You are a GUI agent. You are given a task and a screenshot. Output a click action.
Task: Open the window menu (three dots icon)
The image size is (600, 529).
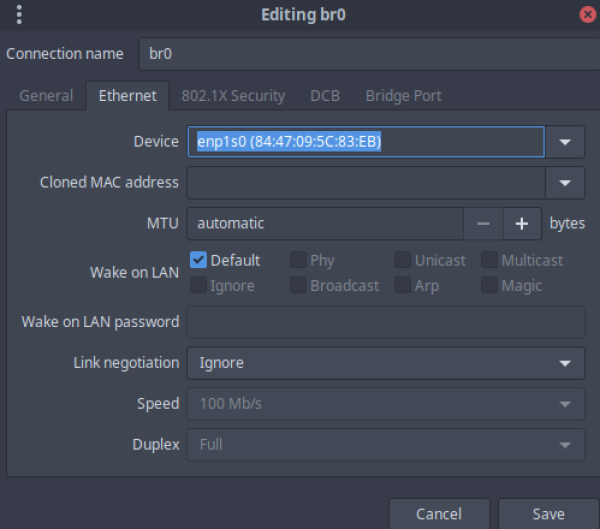tap(20, 15)
